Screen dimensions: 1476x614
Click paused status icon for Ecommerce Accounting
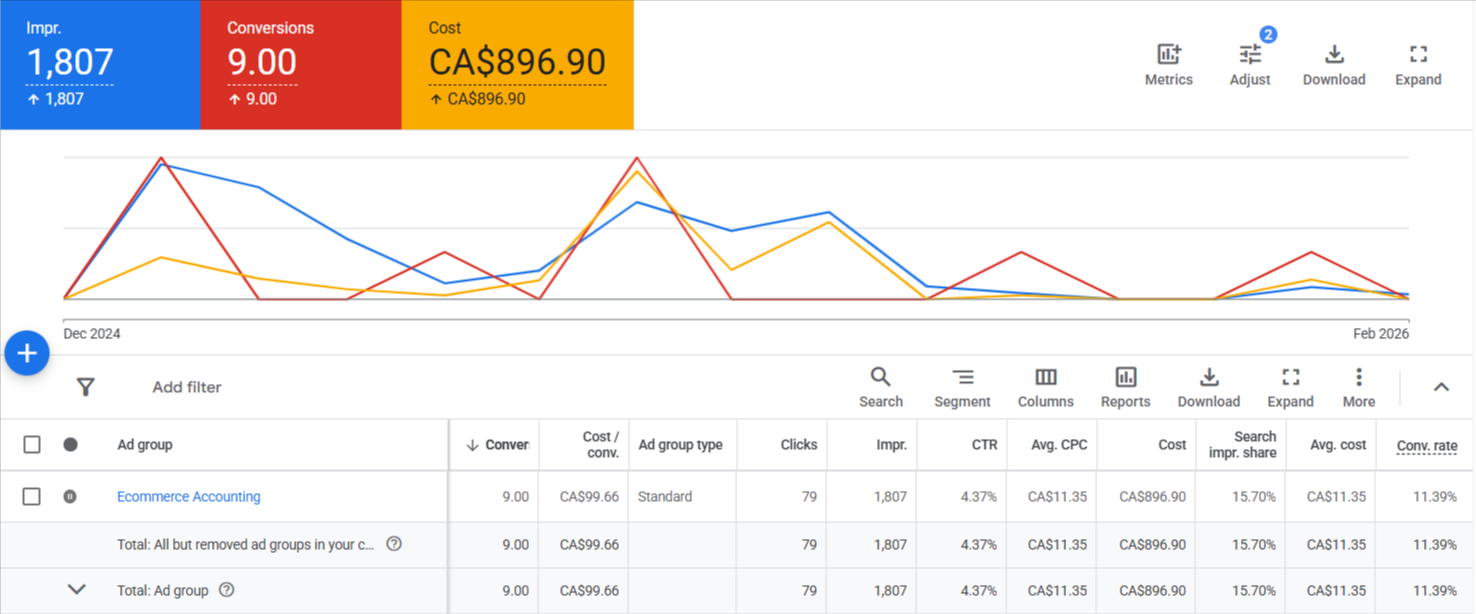coord(70,496)
